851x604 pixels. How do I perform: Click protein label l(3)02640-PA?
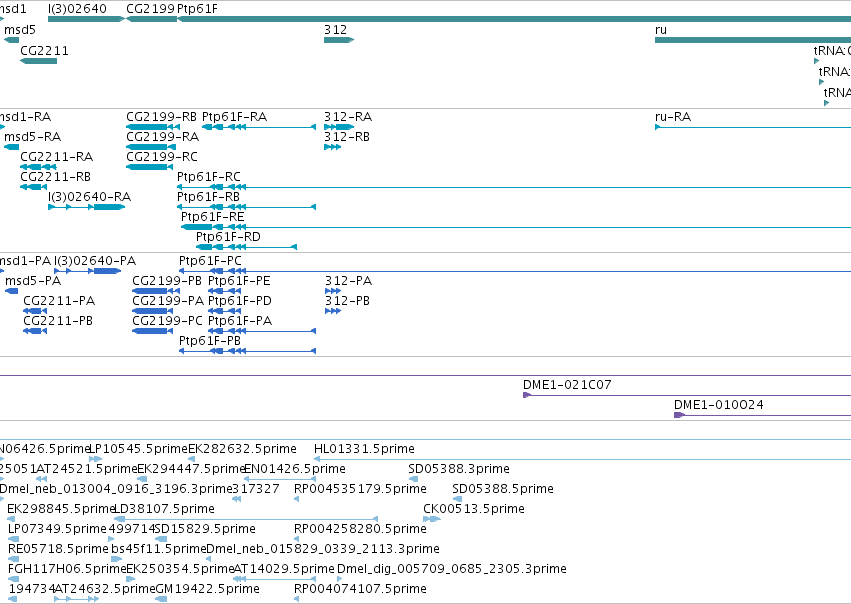pos(95,261)
